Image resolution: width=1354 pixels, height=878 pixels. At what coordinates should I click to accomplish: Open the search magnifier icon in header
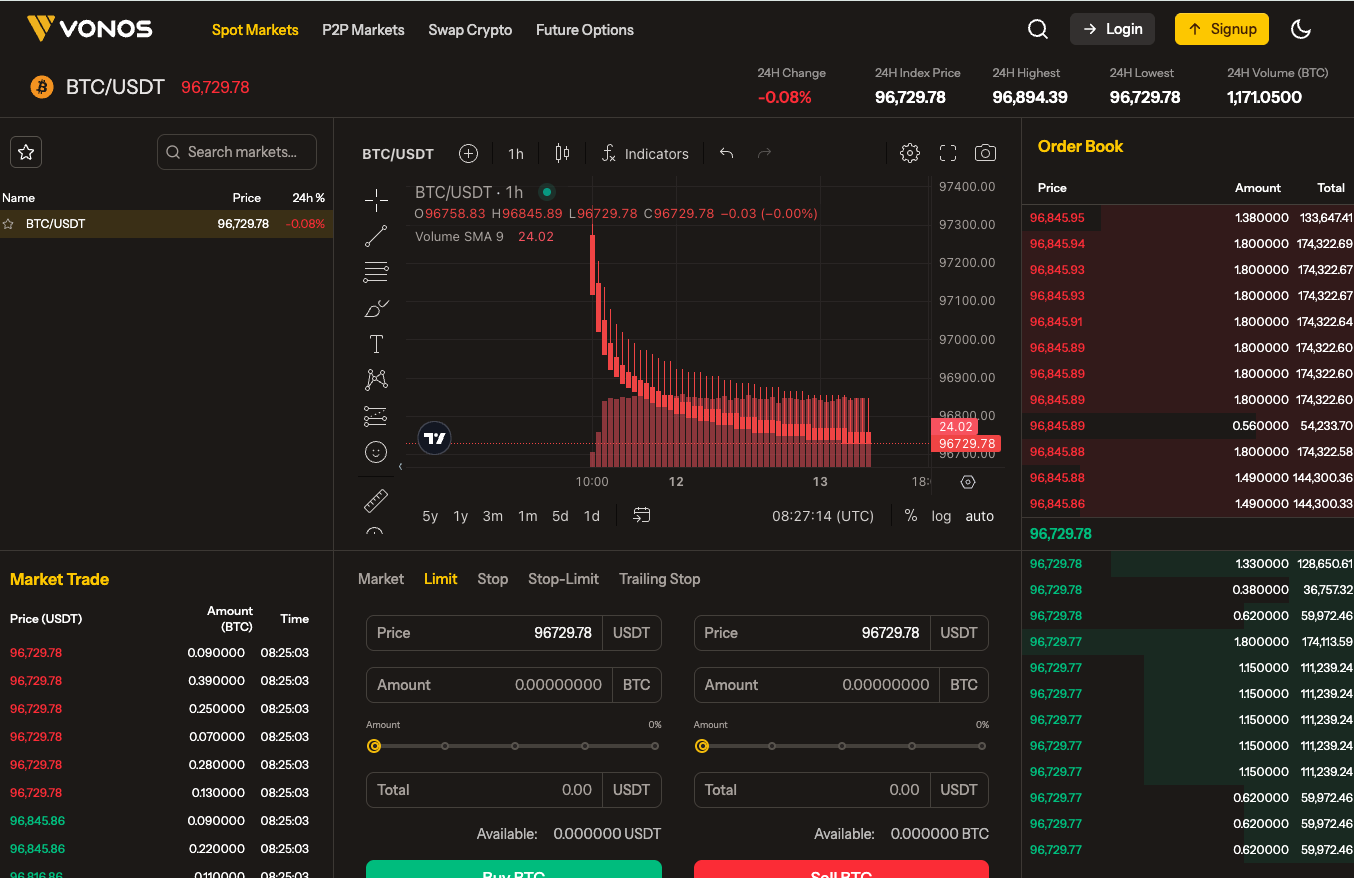(x=1038, y=29)
